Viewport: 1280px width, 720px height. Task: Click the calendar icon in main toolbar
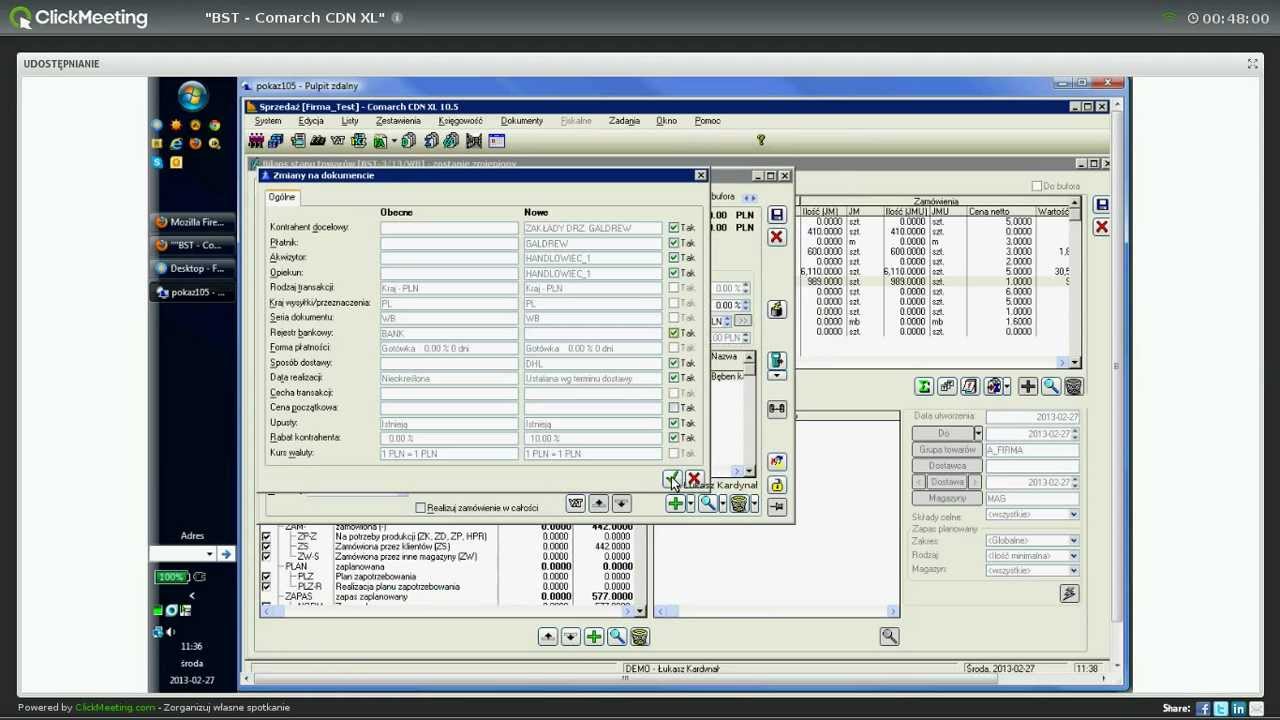point(497,141)
